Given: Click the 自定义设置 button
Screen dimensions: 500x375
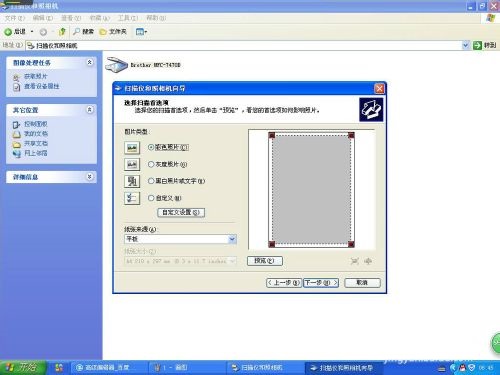Looking at the screenshot, I should click(x=181, y=212).
